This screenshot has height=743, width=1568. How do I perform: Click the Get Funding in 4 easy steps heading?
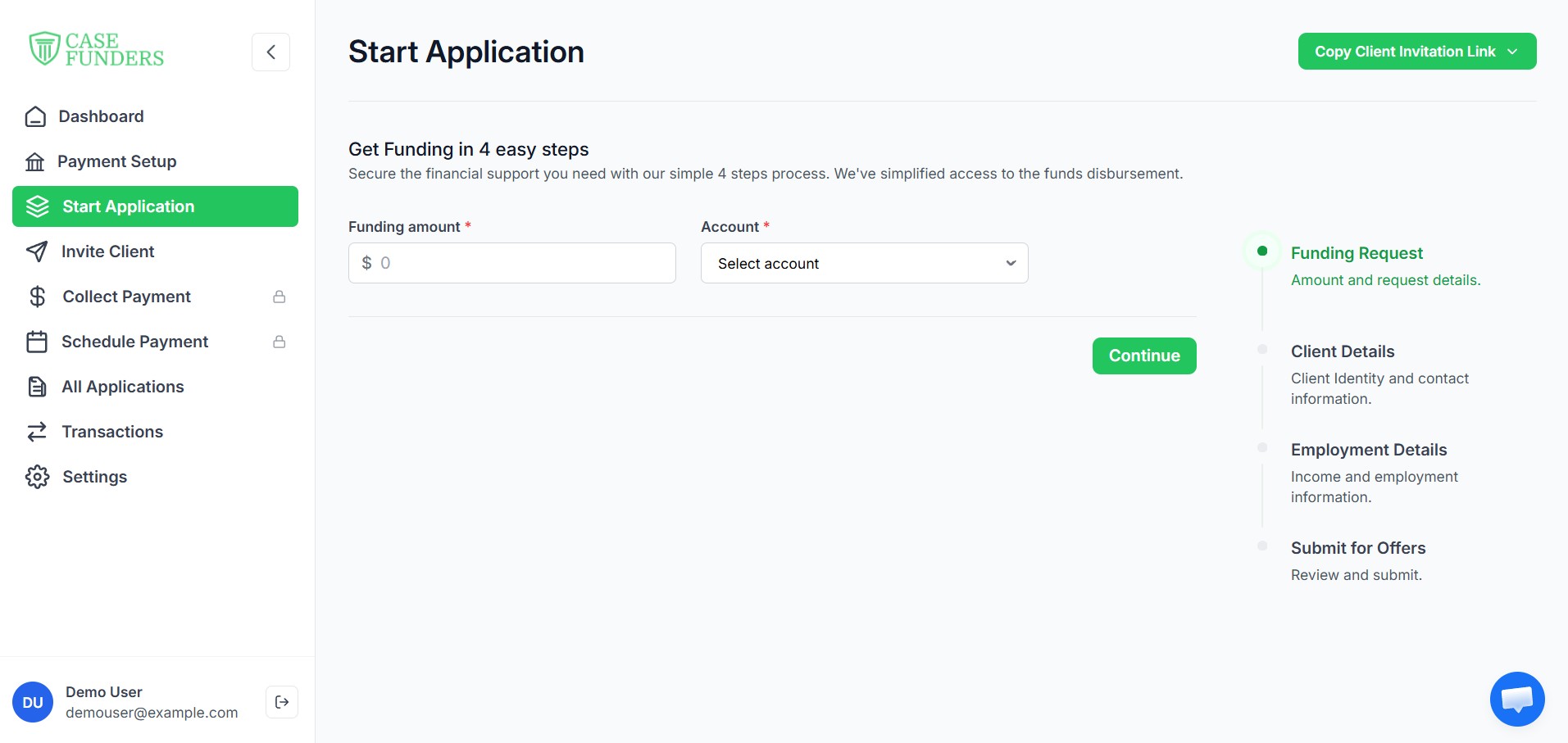tap(469, 149)
